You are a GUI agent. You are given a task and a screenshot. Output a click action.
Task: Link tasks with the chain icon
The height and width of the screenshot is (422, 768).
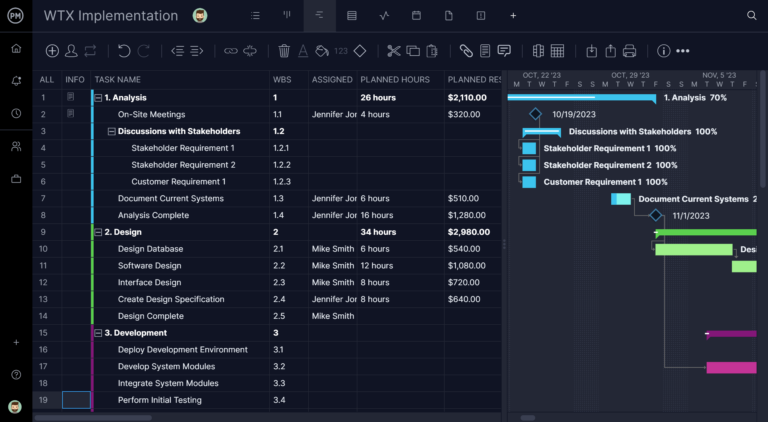231,51
